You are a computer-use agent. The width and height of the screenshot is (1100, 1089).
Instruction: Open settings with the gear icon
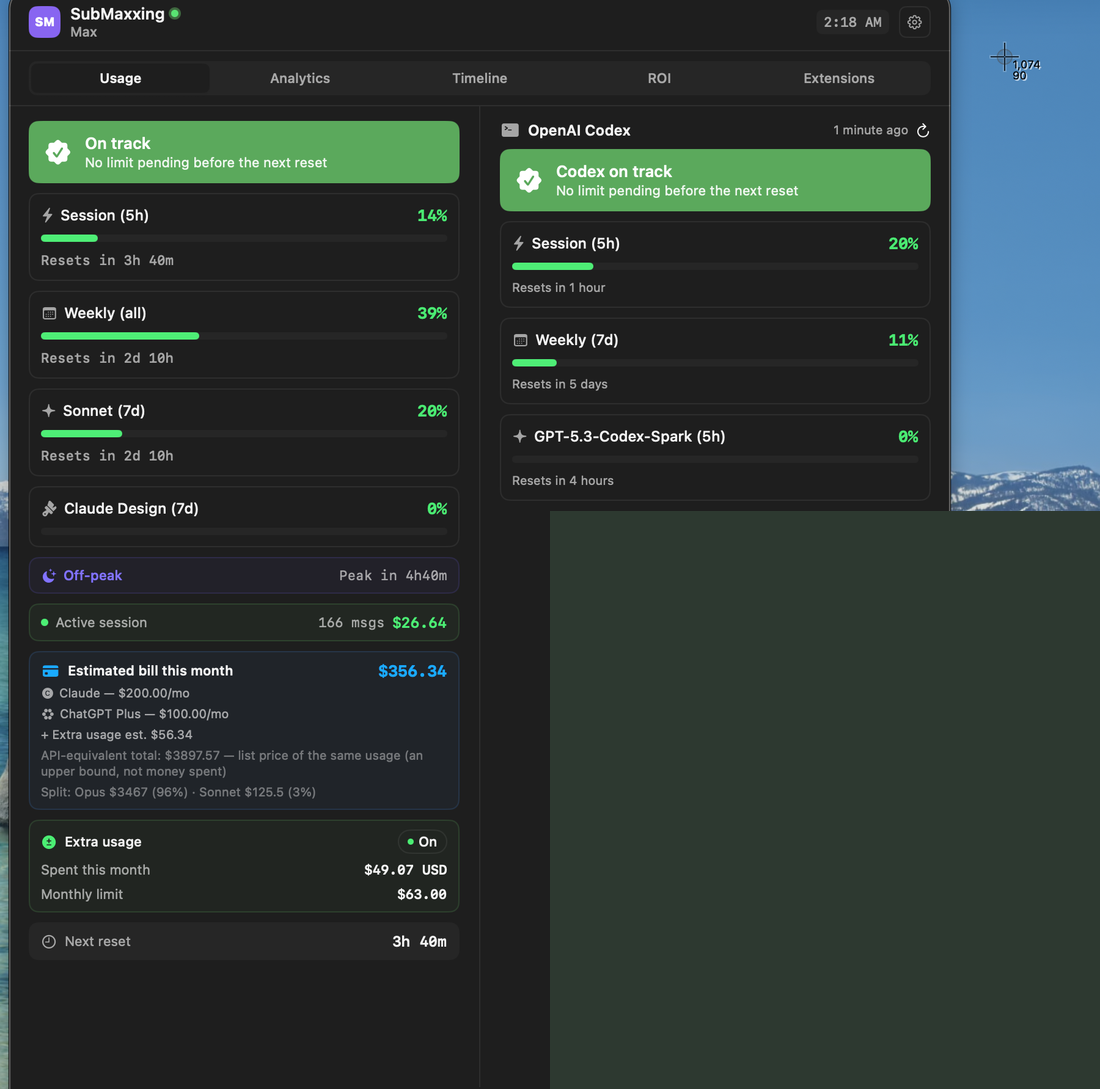914,22
